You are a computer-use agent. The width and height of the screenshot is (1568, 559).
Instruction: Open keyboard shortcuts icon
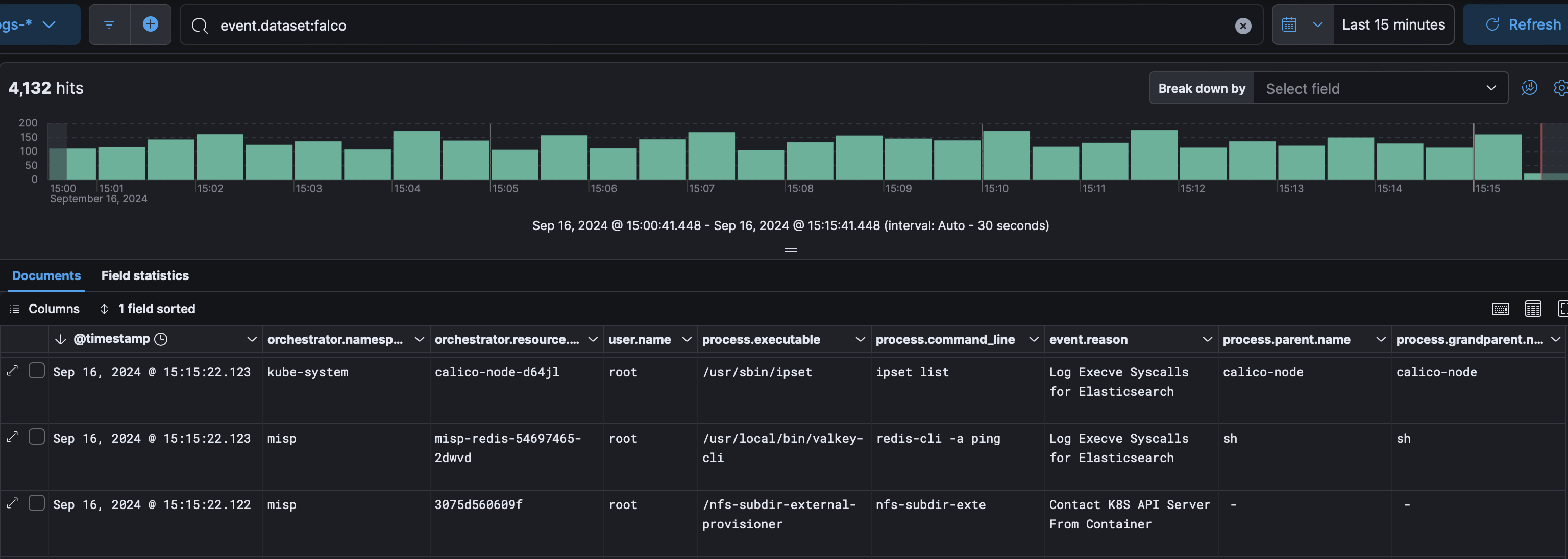[1500, 309]
